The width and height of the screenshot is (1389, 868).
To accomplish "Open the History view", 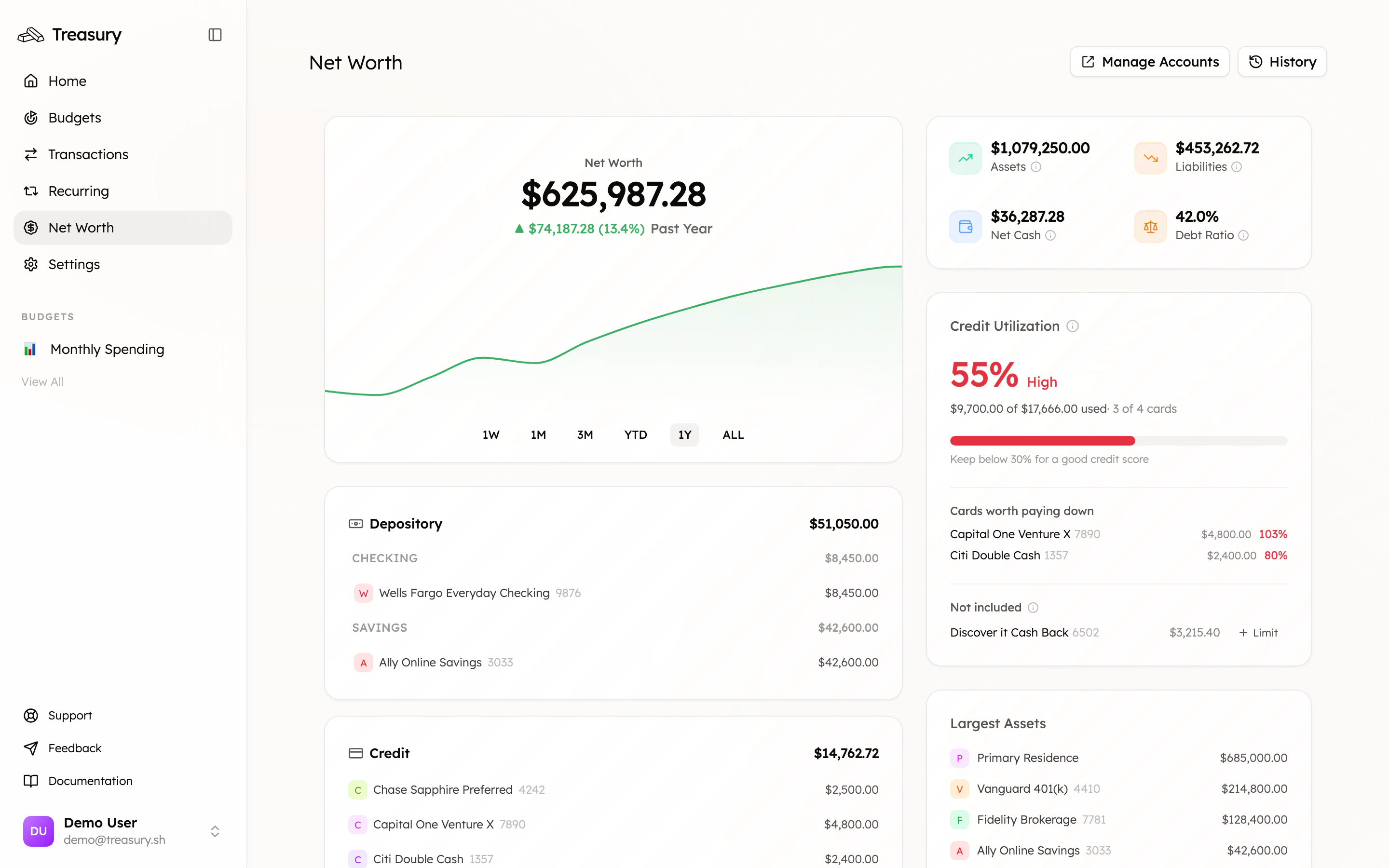I will tap(1282, 61).
